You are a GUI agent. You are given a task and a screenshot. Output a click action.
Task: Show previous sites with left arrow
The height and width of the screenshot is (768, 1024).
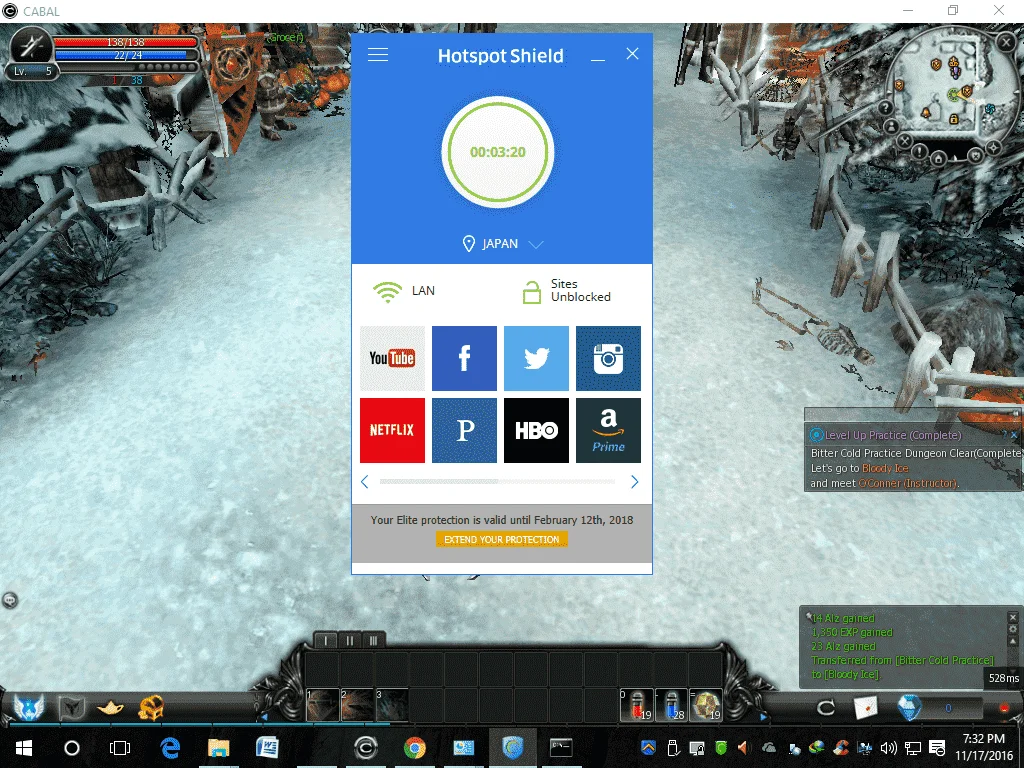pos(364,482)
